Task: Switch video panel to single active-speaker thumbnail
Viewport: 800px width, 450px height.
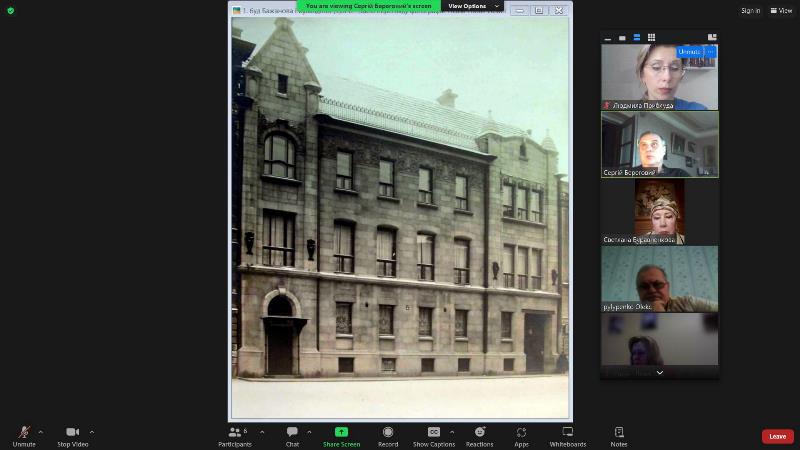Action: click(622, 38)
